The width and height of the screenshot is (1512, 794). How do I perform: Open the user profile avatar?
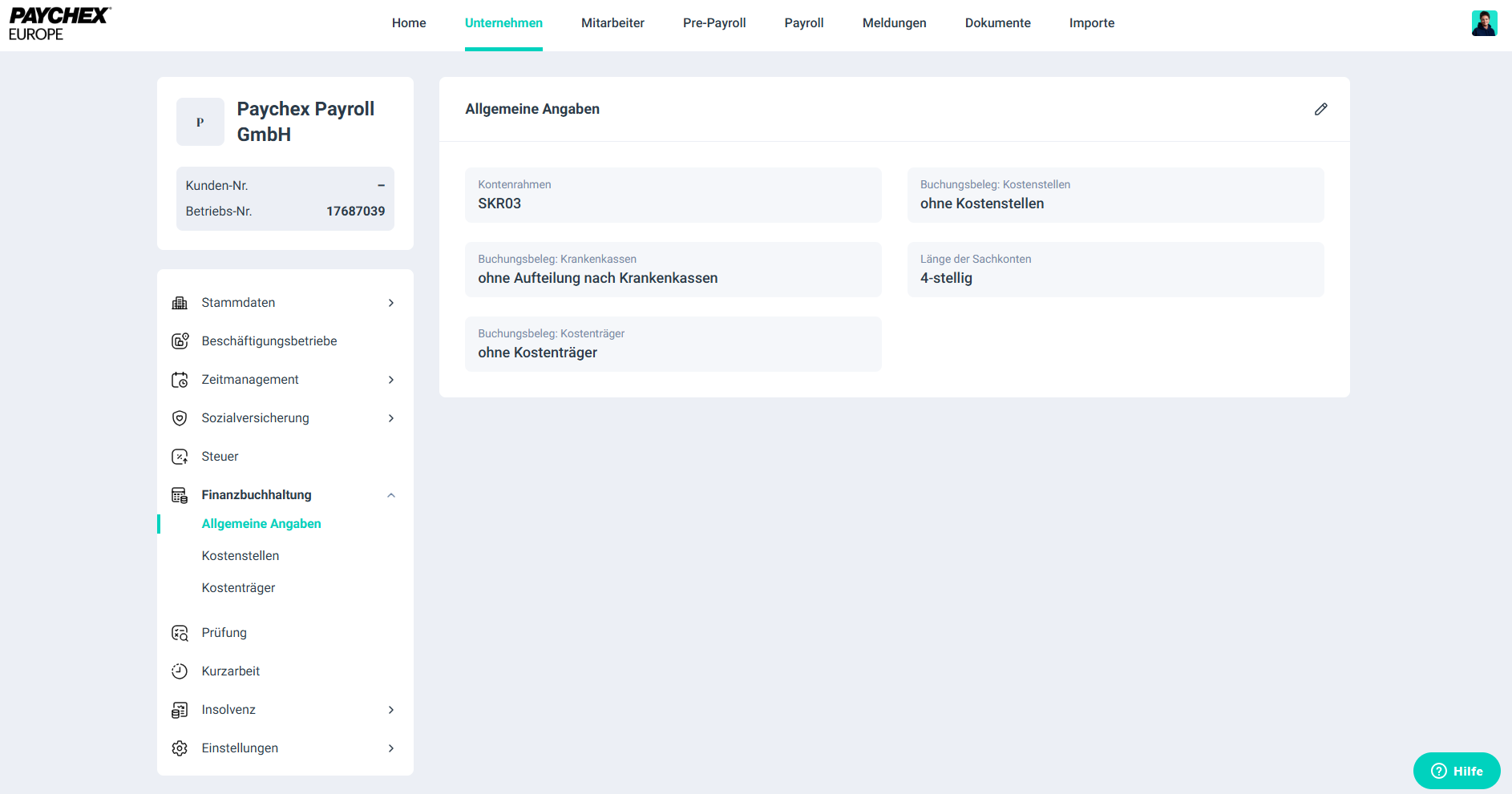(x=1484, y=23)
